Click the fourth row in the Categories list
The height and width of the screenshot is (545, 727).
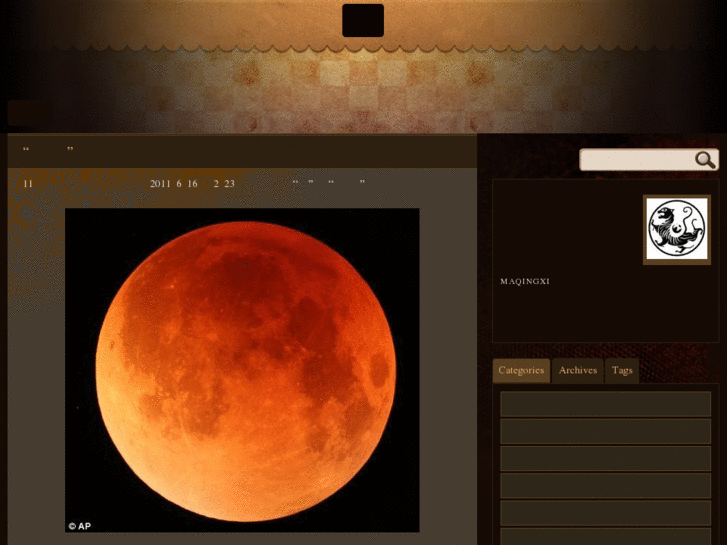pos(605,485)
